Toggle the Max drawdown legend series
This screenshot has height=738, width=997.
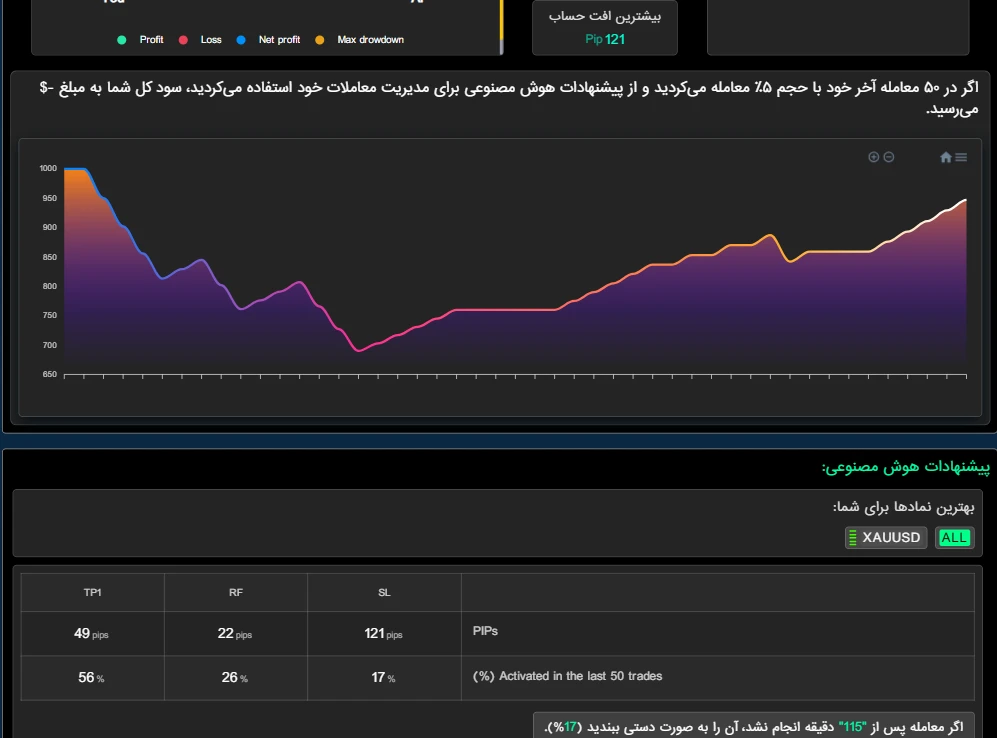370,40
